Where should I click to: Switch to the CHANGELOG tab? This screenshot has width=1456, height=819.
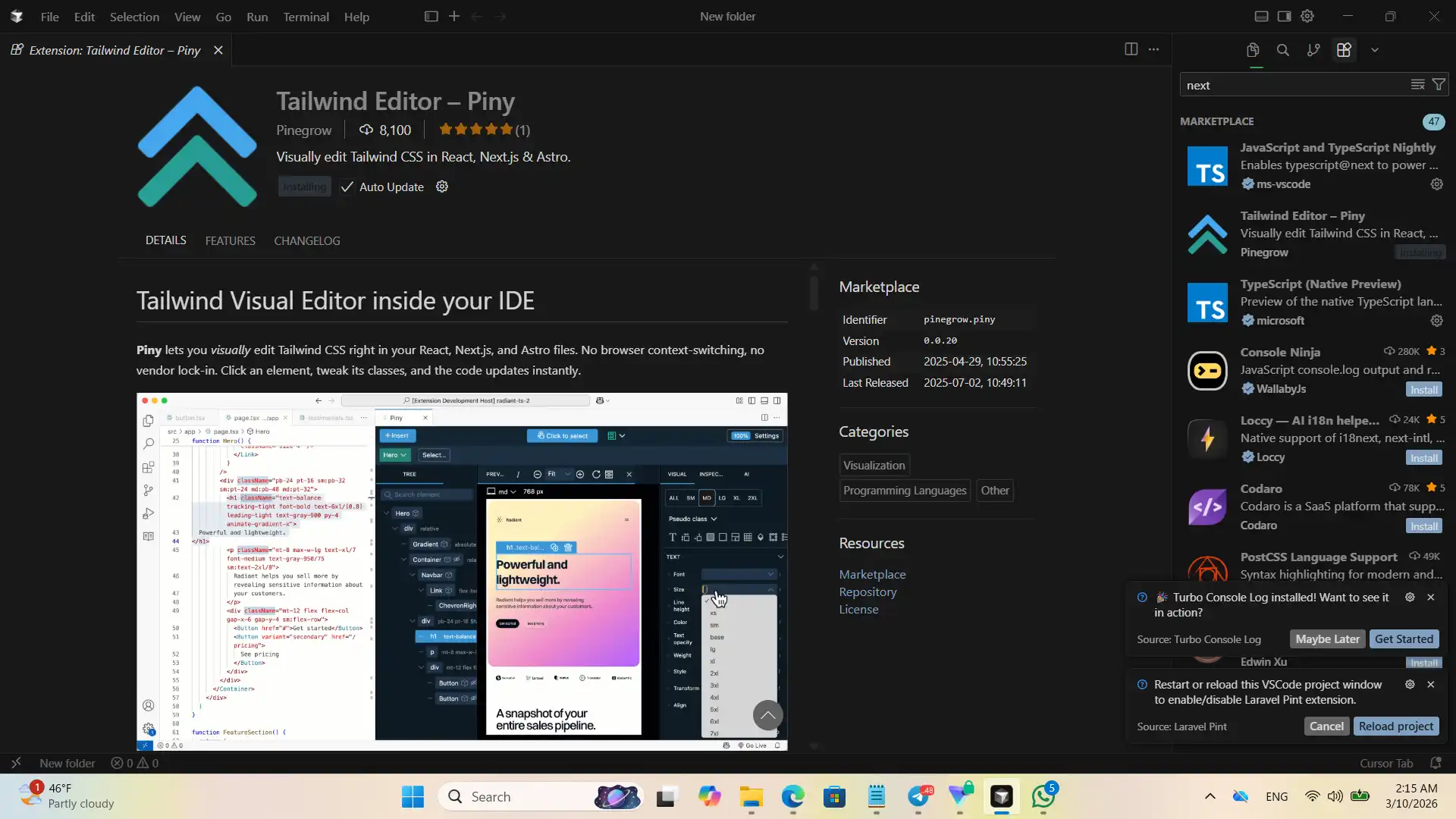tap(307, 241)
